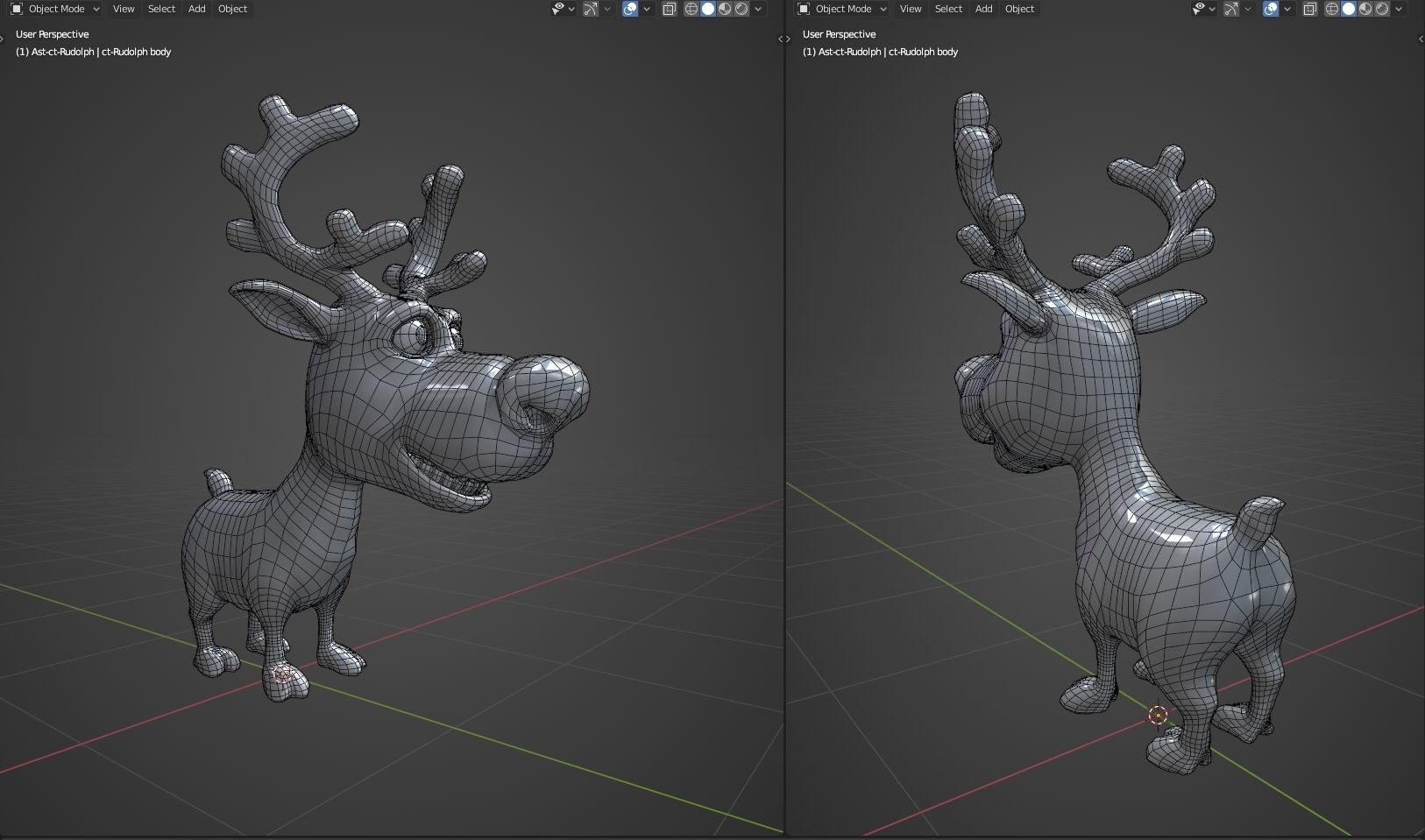
Task: Switch left viewport to Rendered shading
Action: (x=741, y=9)
